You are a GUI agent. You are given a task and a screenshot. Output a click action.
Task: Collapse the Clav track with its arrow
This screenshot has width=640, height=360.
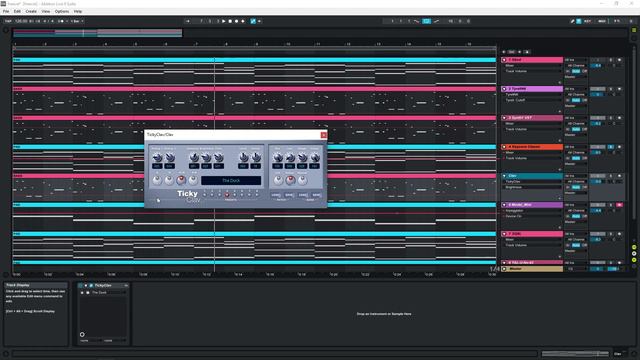[x=504, y=176]
